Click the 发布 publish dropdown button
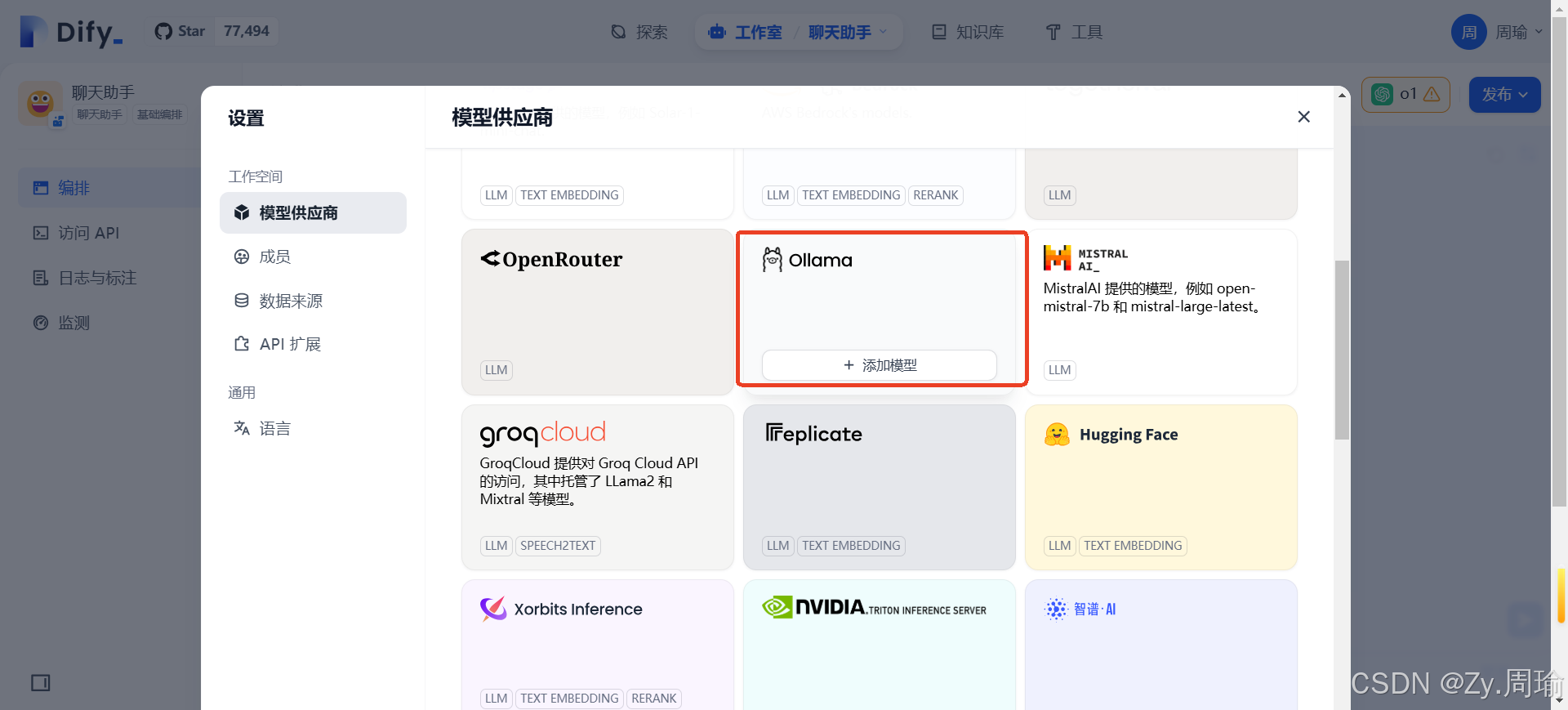The width and height of the screenshot is (1568, 710). (1504, 95)
